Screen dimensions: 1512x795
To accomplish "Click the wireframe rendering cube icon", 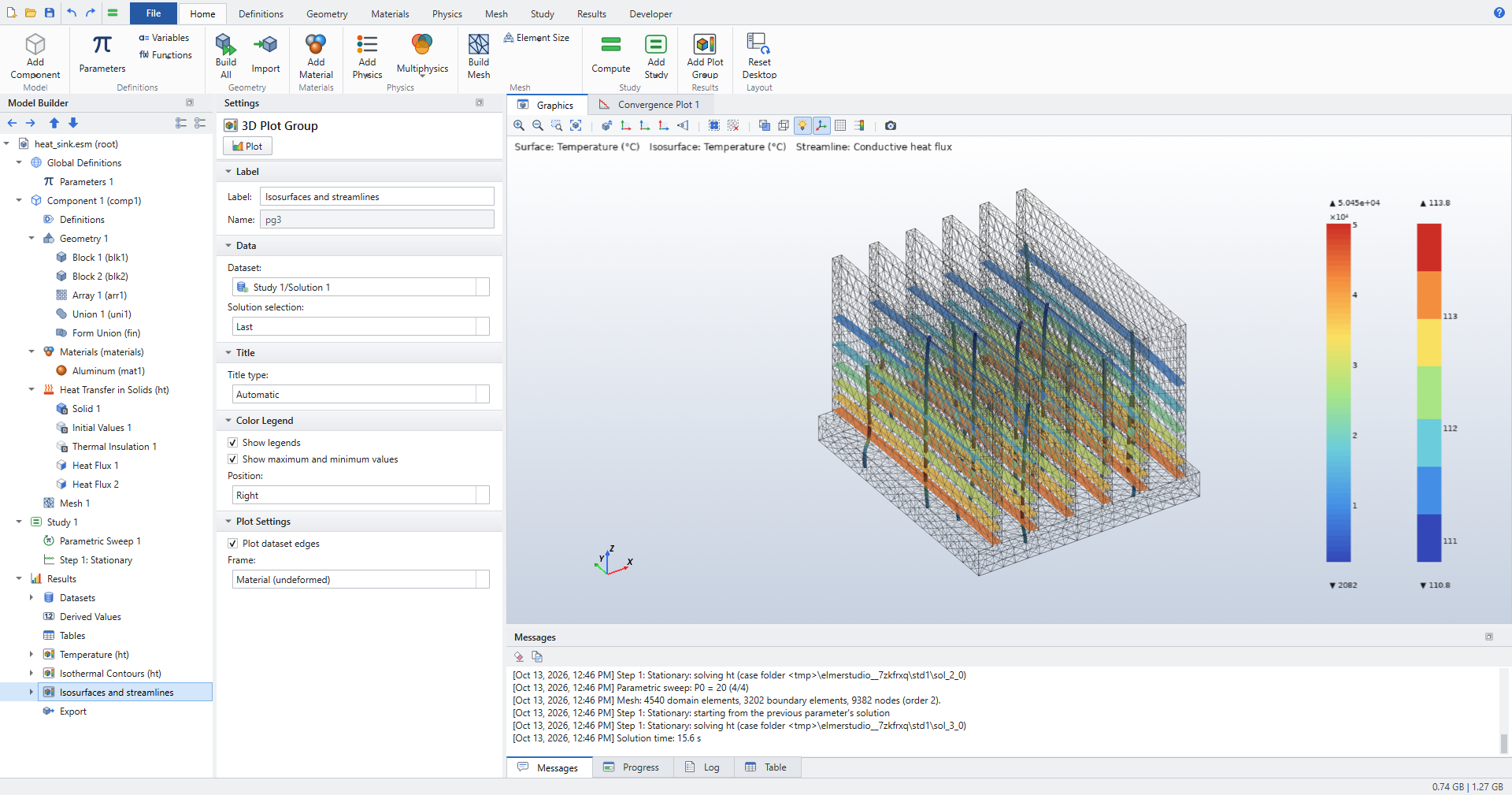I will pos(784,125).
